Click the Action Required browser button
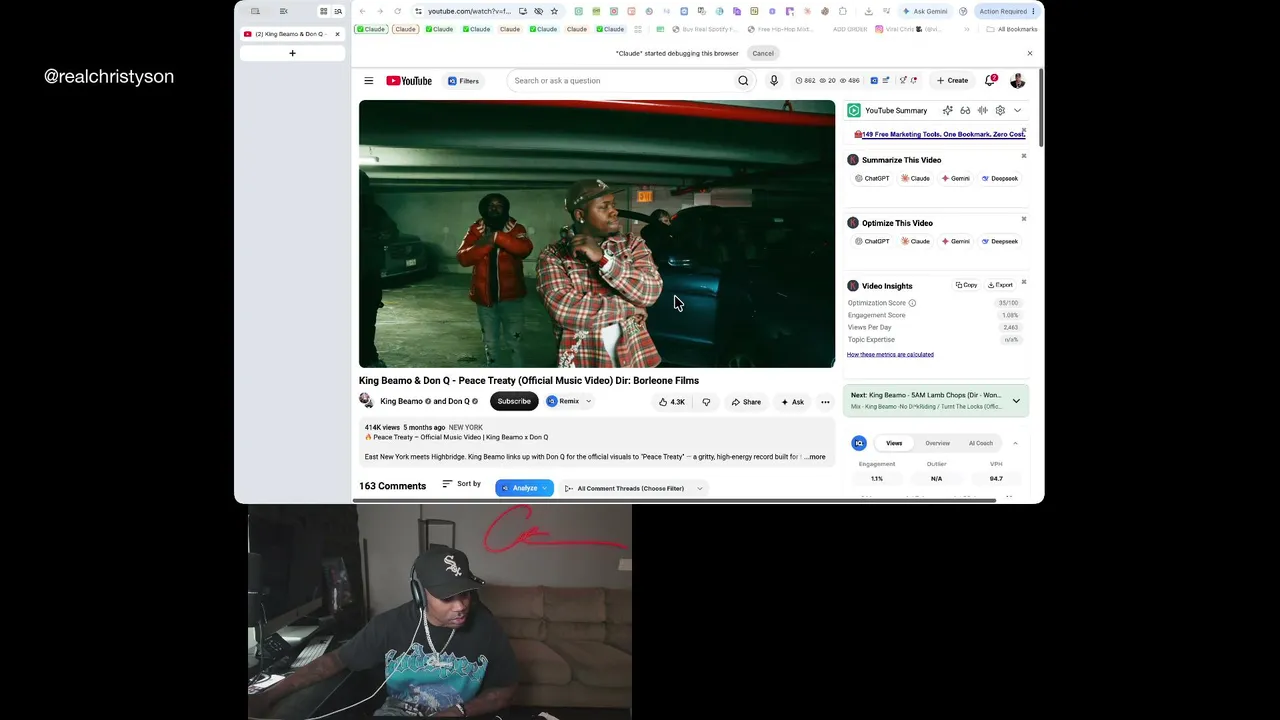The height and width of the screenshot is (720, 1280). point(1007,11)
